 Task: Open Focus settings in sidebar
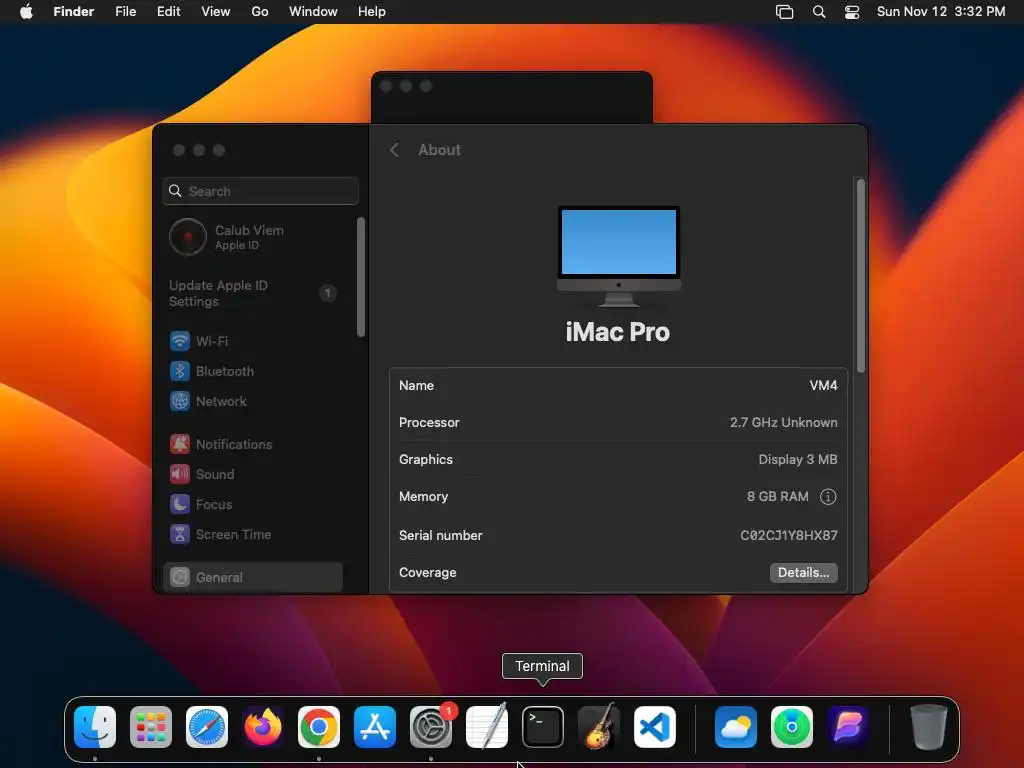[253, 504]
